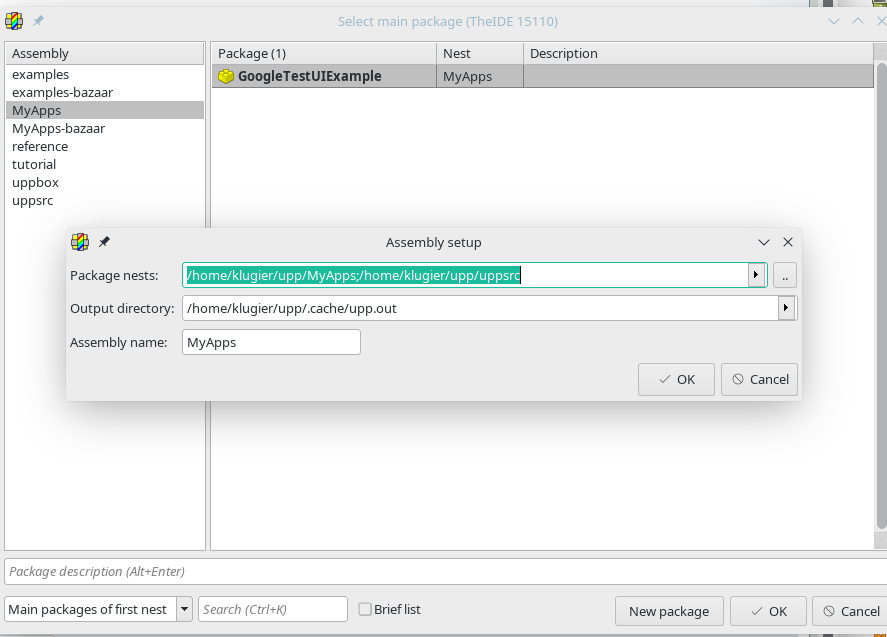Select the uppsrc assembly in list

tap(32, 200)
